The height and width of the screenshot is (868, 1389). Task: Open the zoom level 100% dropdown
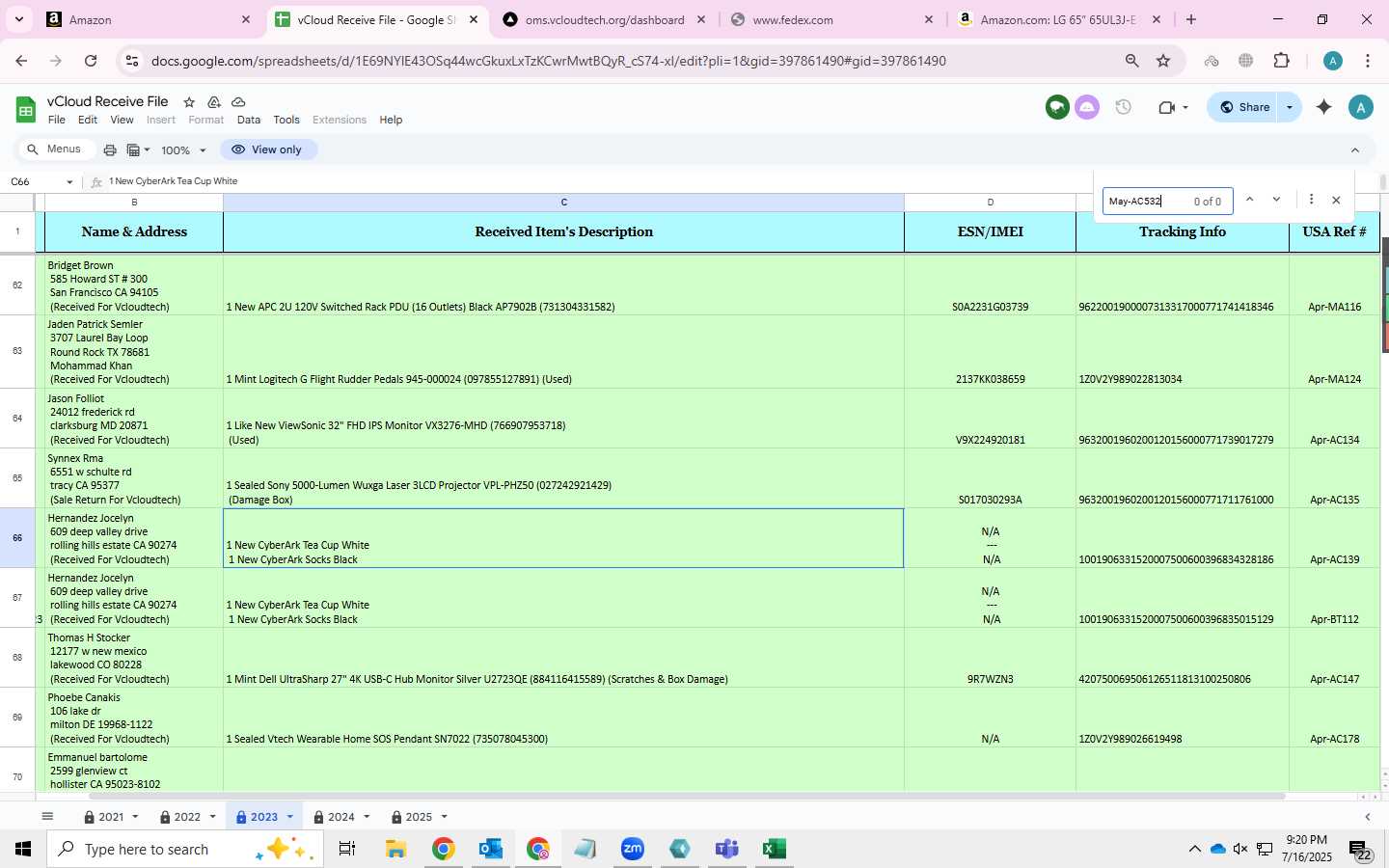point(183,150)
